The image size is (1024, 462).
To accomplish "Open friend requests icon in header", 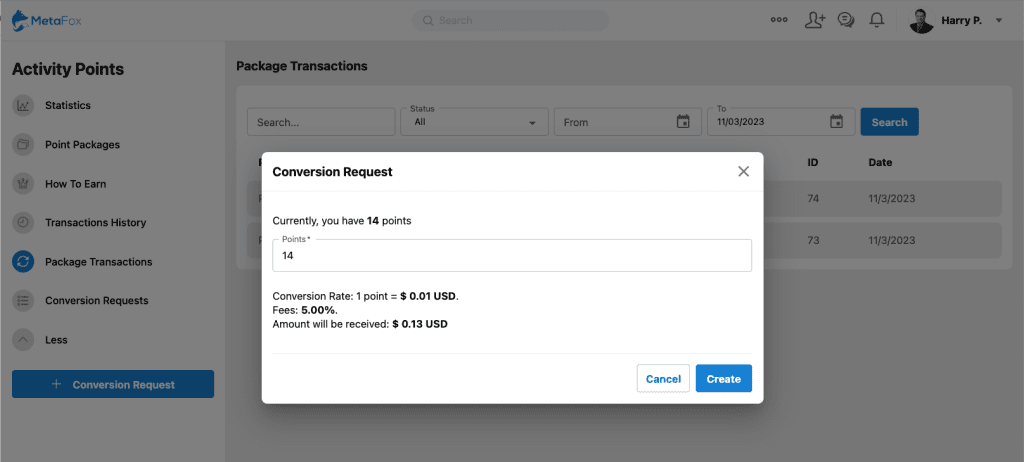I will (x=814, y=20).
